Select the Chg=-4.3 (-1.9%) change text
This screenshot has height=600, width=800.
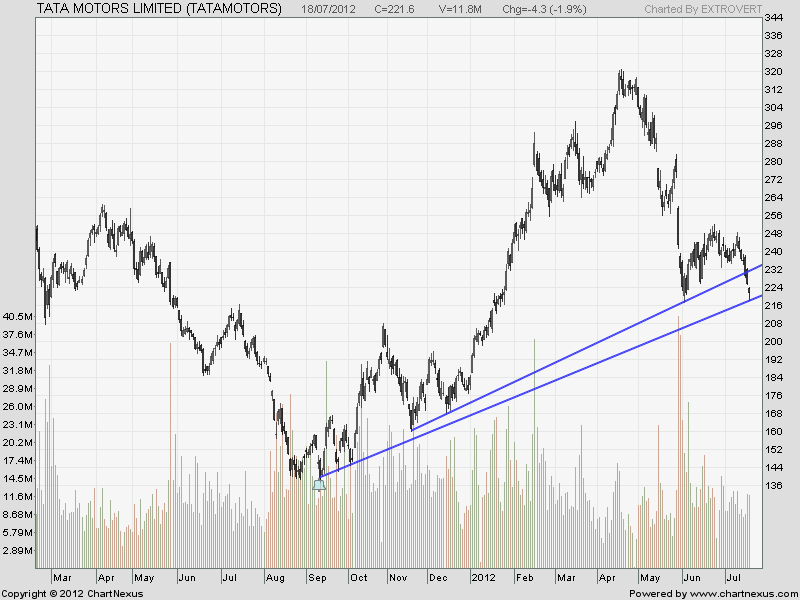545,9
